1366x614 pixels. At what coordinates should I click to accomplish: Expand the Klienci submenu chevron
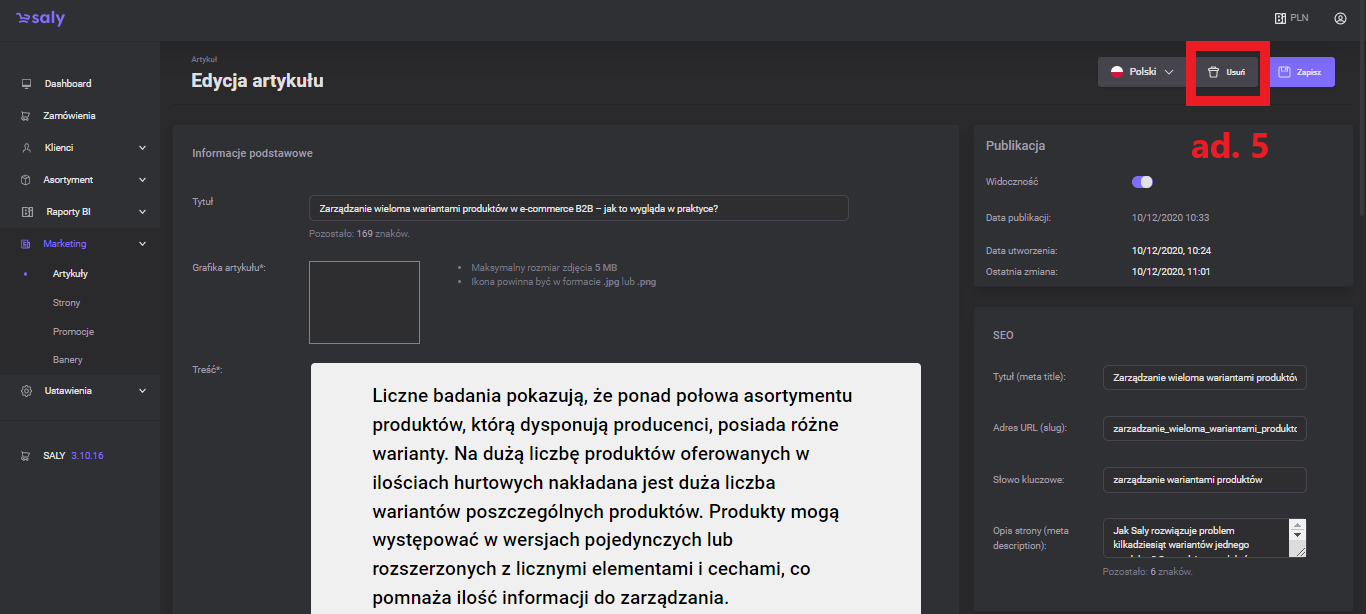pos(142,148)
